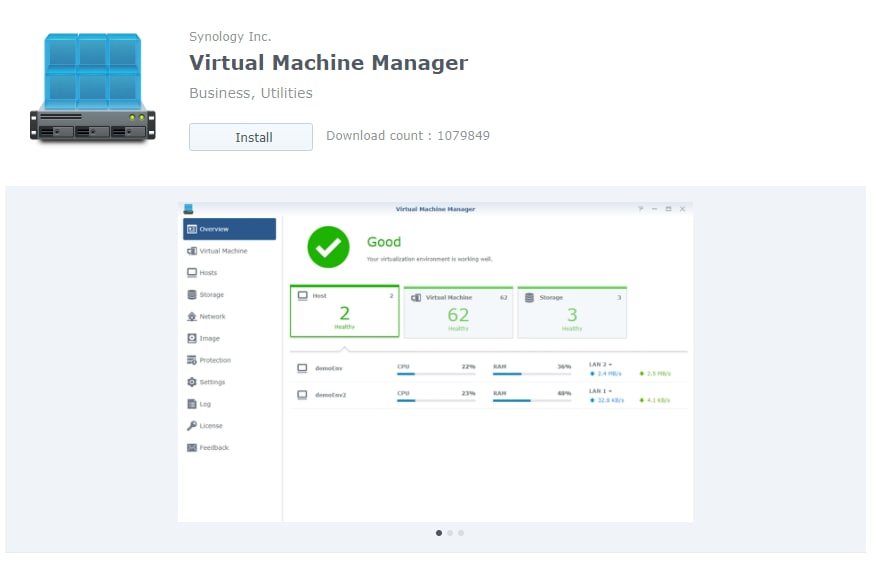Click the host icon beside demoEnv row
875x582 pixels.
pyautogui.click(x=302, y=368)
